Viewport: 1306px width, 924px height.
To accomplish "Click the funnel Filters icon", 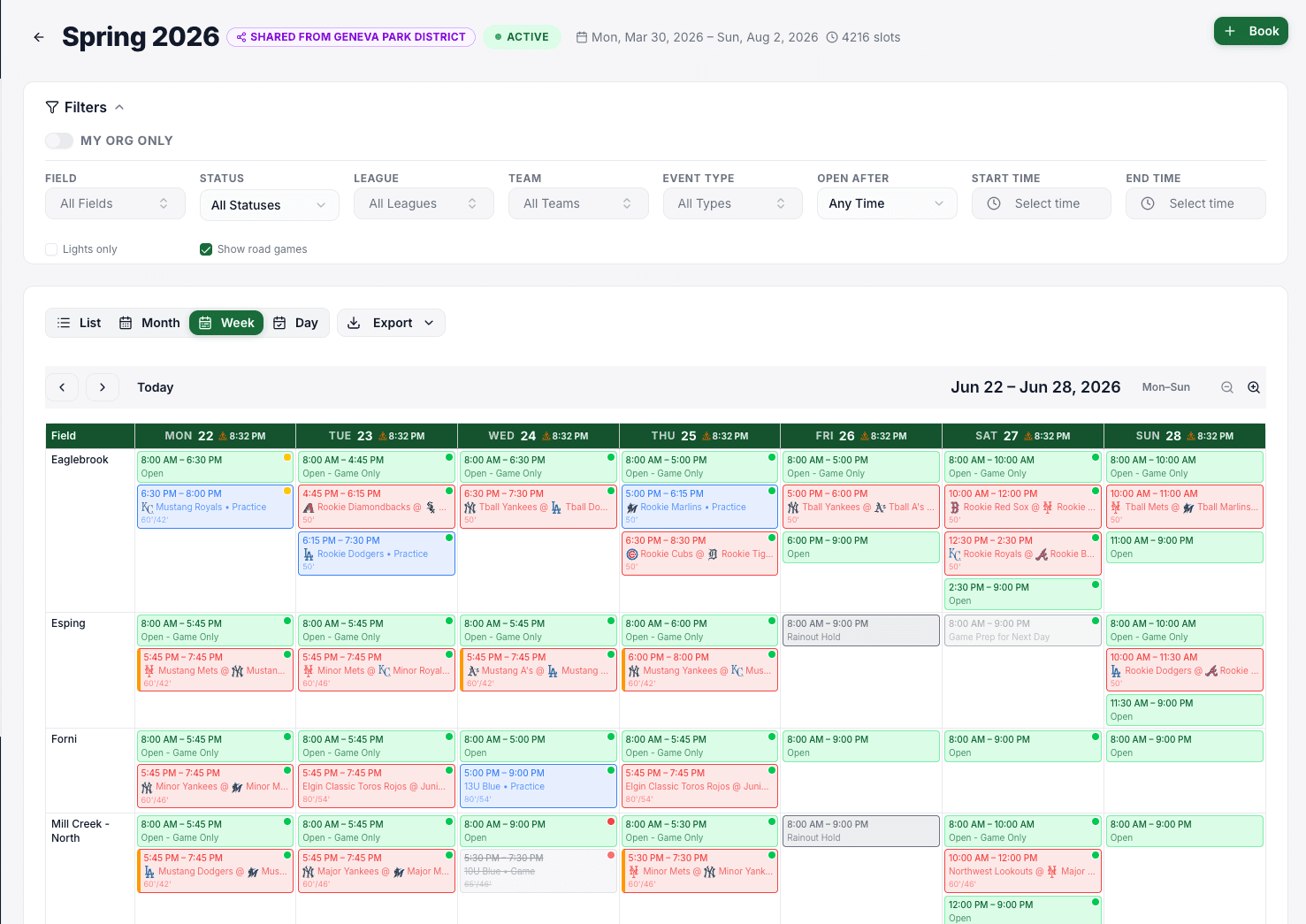I will point(52,107).
